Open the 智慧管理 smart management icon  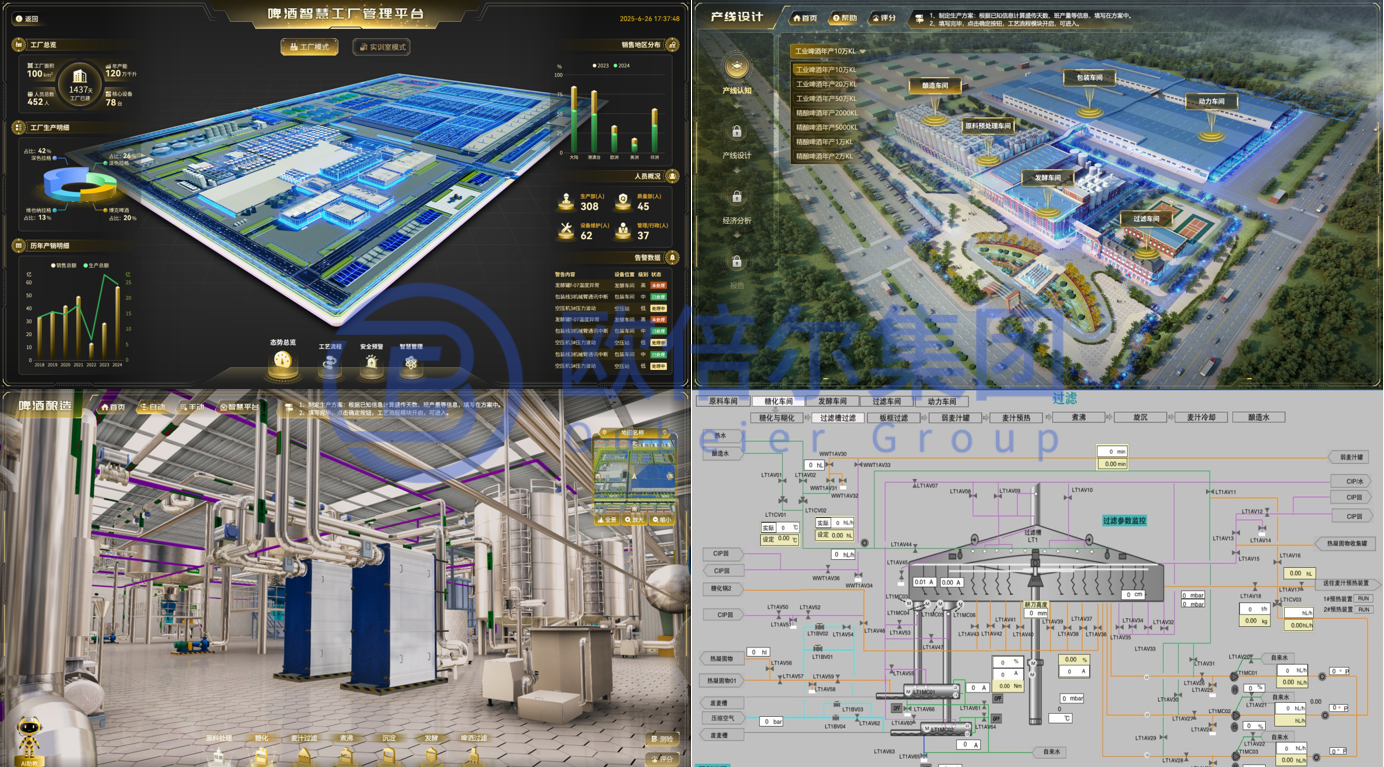coord(411,364)
